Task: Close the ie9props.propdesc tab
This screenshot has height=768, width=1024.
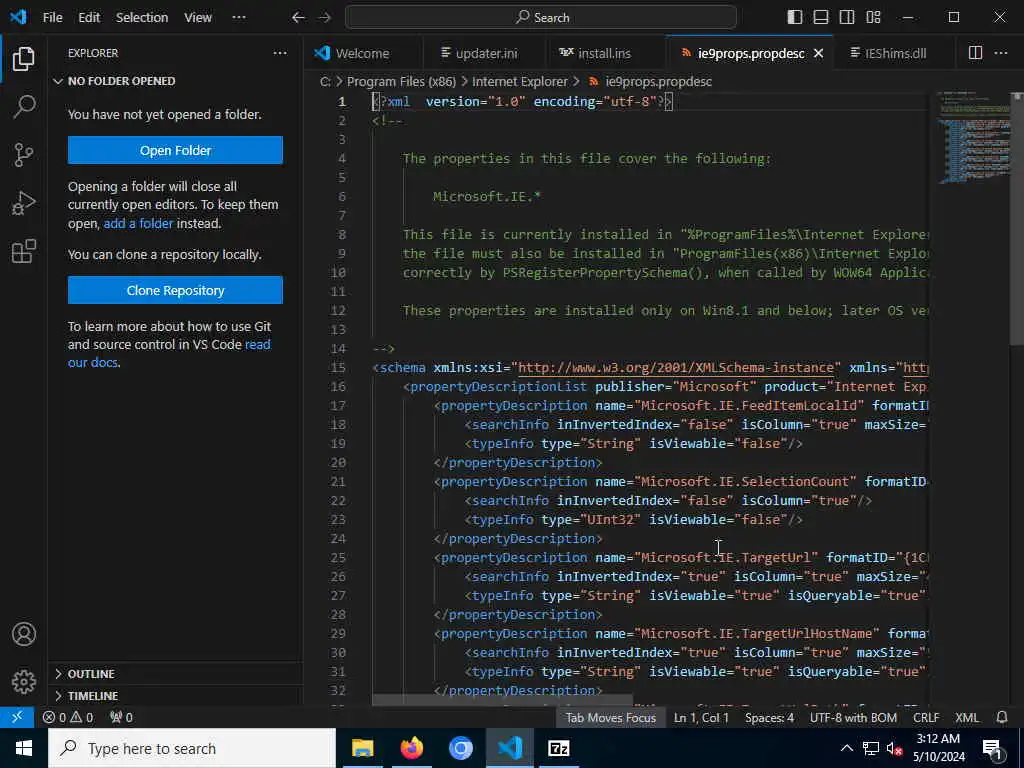Action: (x=818, y=54)
